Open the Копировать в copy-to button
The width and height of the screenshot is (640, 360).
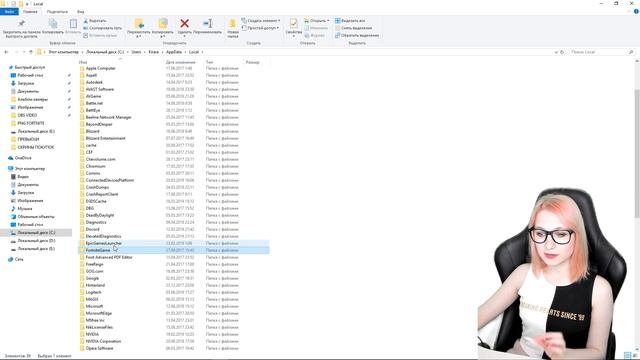coord(162,28)
